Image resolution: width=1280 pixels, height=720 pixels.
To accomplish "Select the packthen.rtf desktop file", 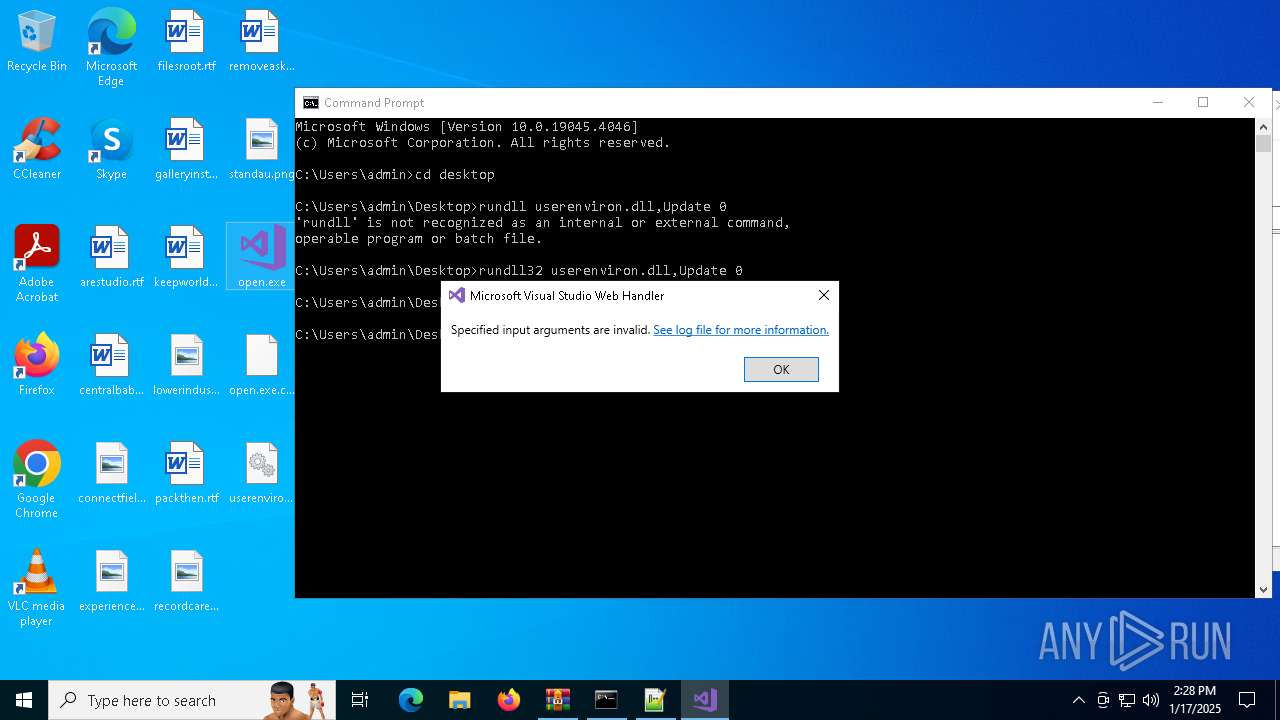I will (x=186, y=474).
